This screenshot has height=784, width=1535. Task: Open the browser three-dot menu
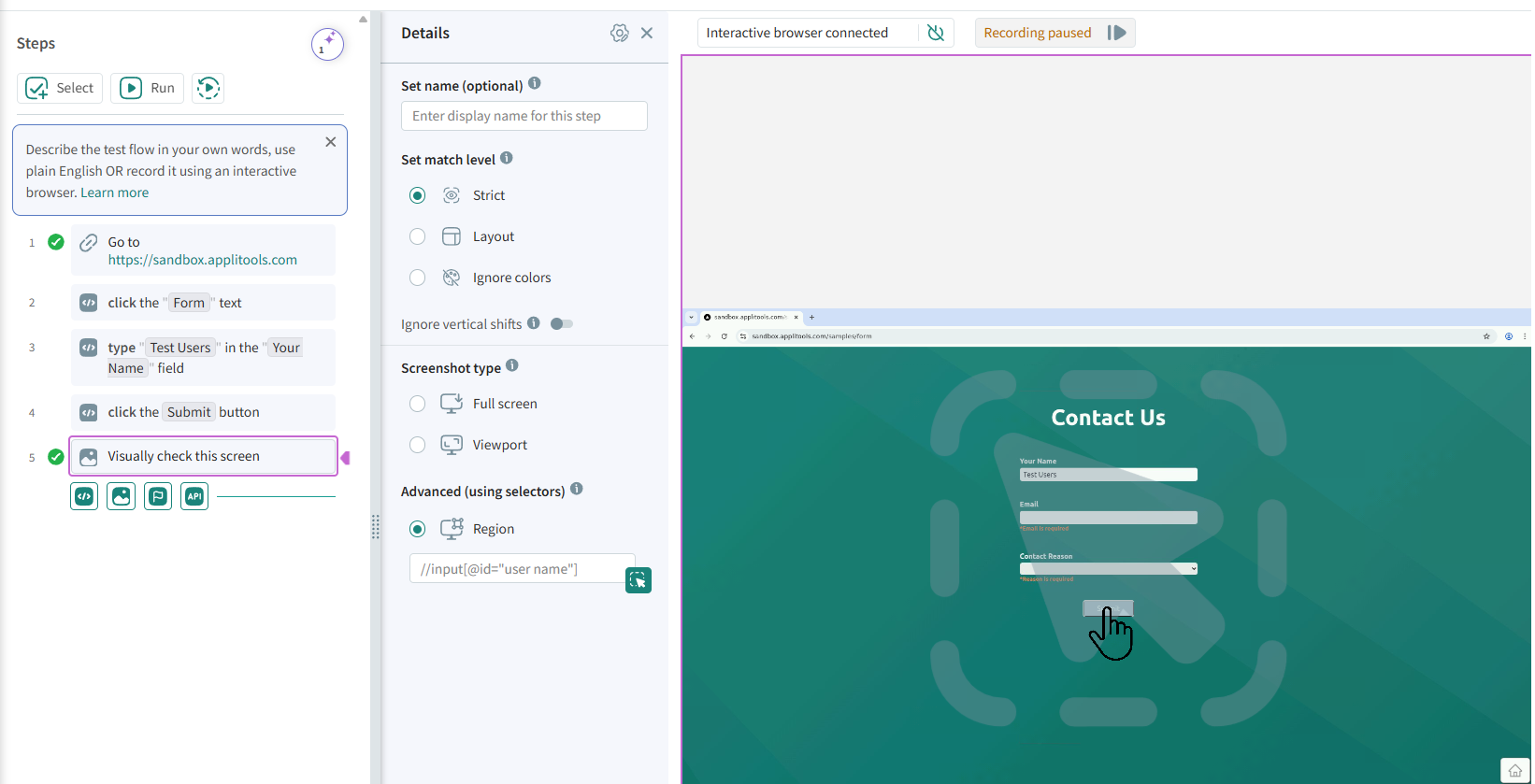(x=1525, y=336)
